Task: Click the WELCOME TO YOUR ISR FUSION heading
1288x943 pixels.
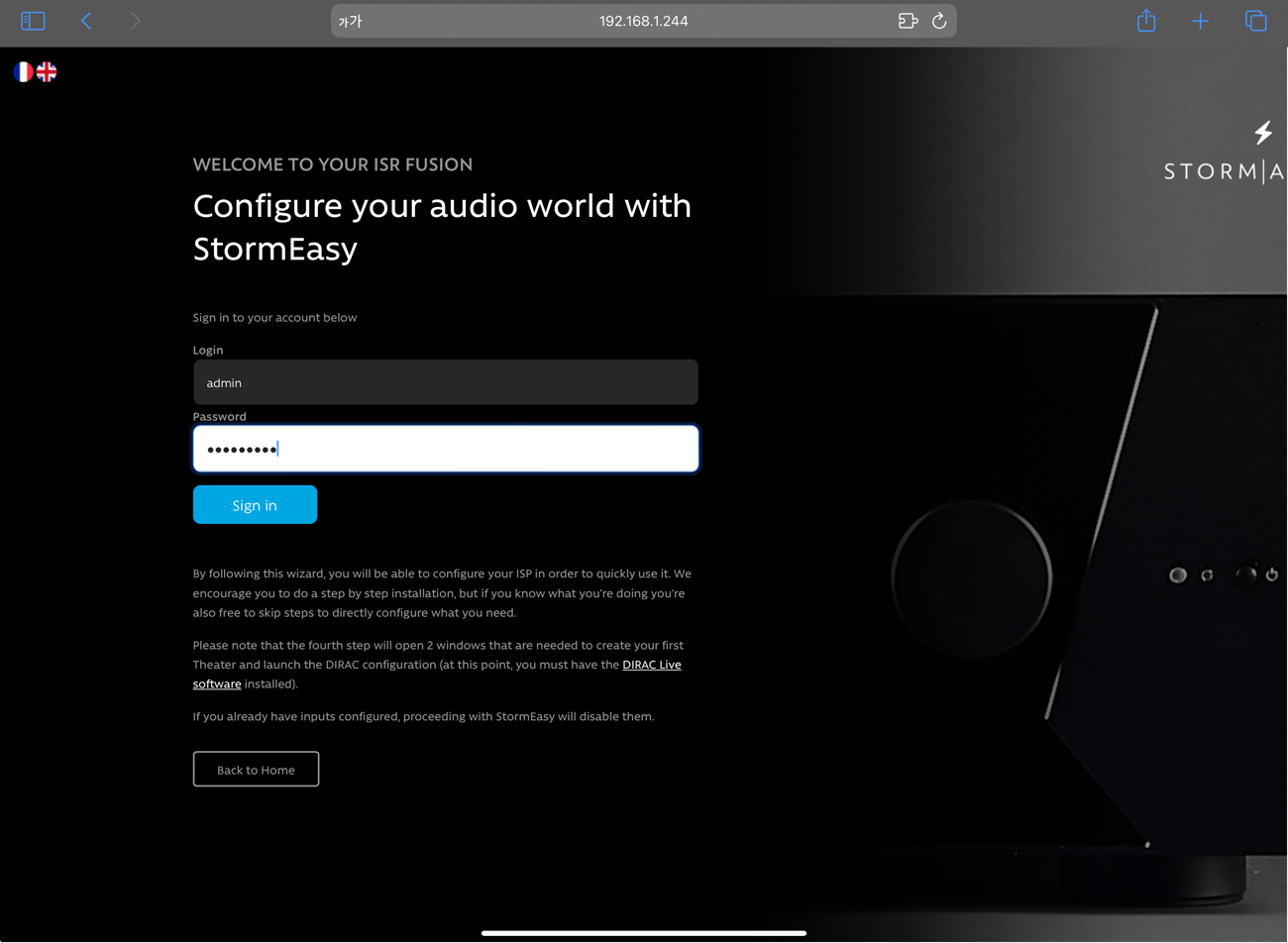Action: tap(333, 164)
